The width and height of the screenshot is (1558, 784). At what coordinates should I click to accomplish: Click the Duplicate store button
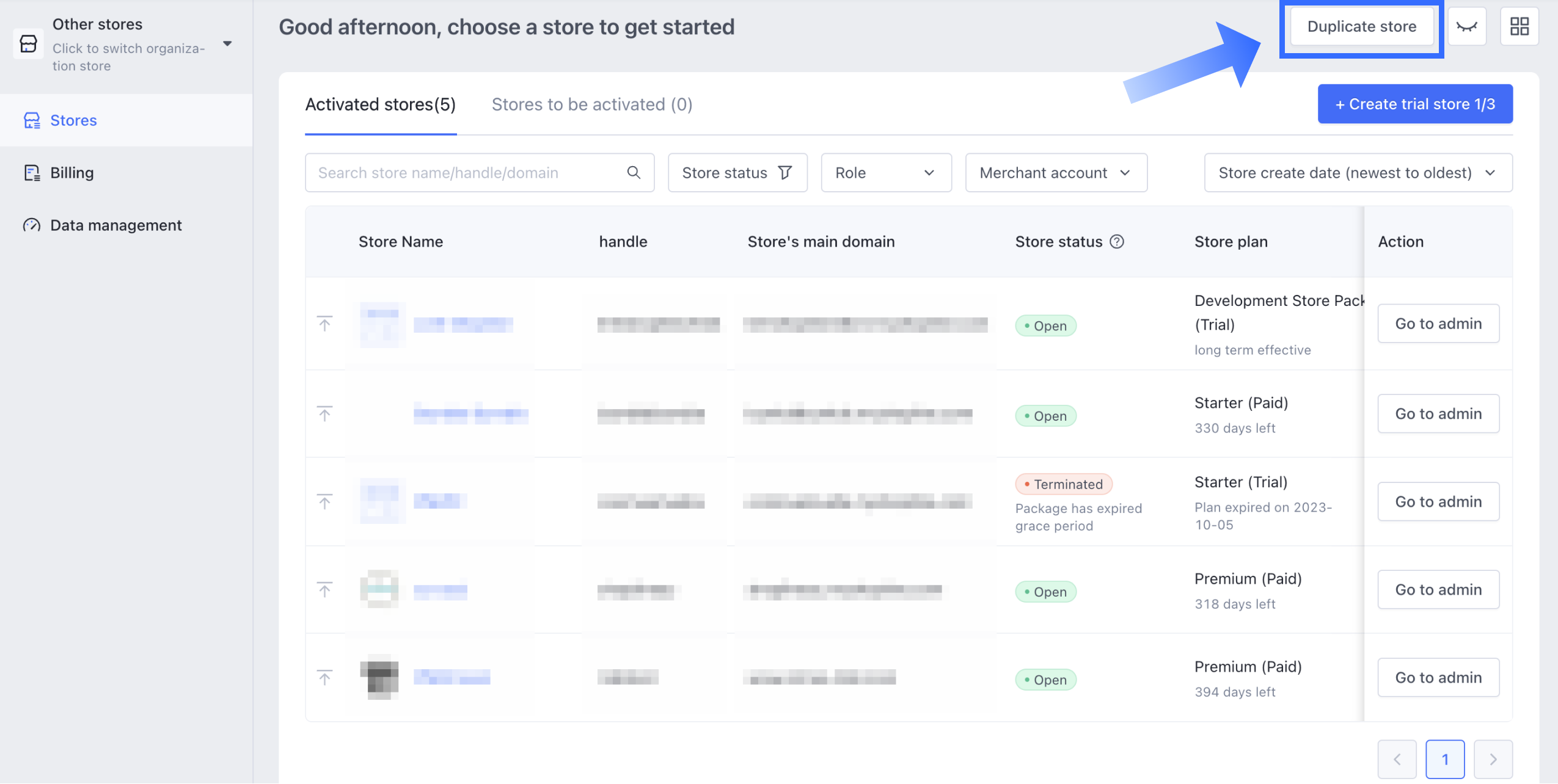(x=1361, y=26)
